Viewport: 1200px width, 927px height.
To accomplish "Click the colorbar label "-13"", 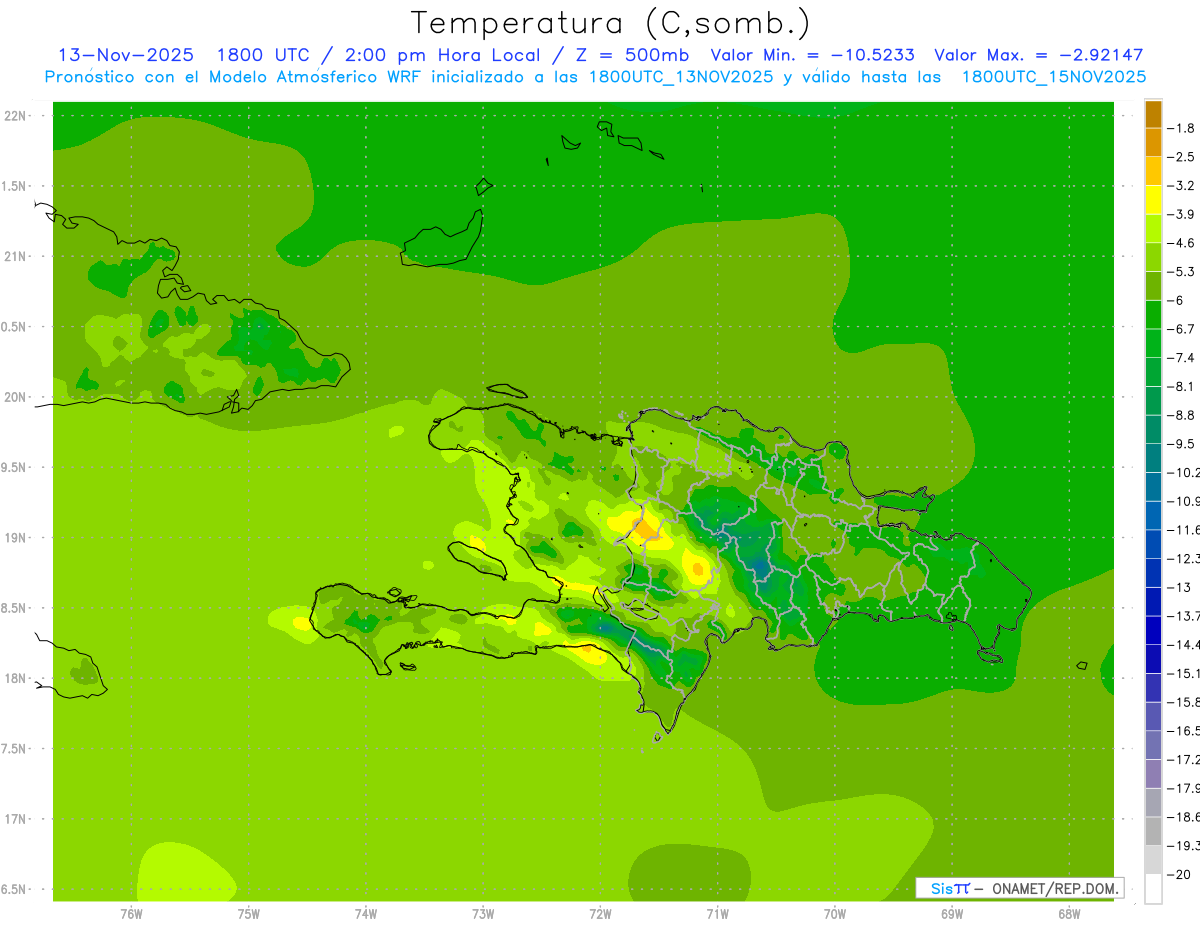I will [1178, 587].
